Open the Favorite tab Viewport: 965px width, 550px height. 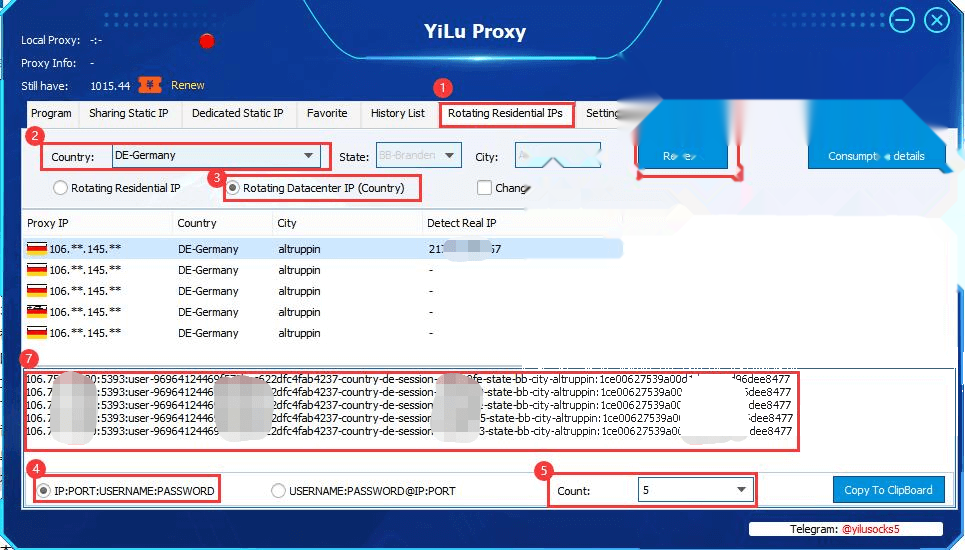click(327, 114)
